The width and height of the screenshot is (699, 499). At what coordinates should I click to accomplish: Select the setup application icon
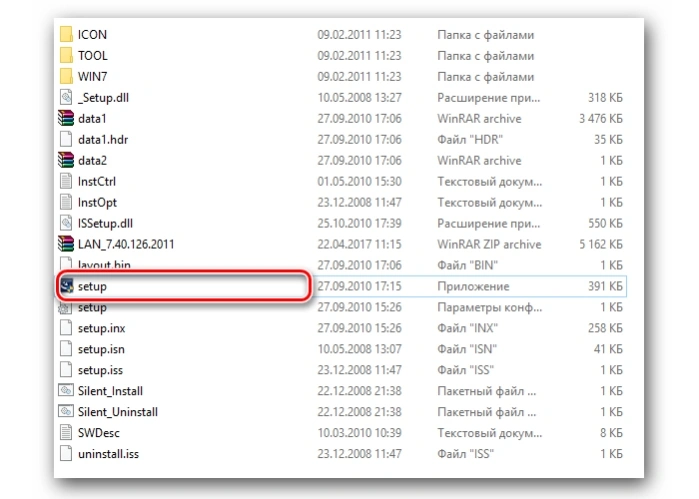67,286
